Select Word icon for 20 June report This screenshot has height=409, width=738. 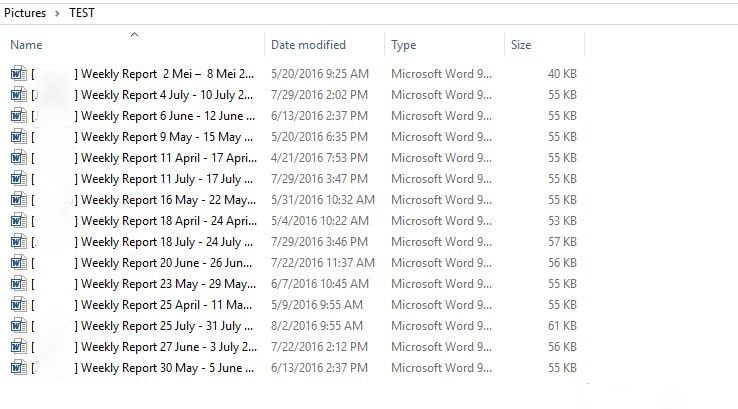[x=18, y=263]
